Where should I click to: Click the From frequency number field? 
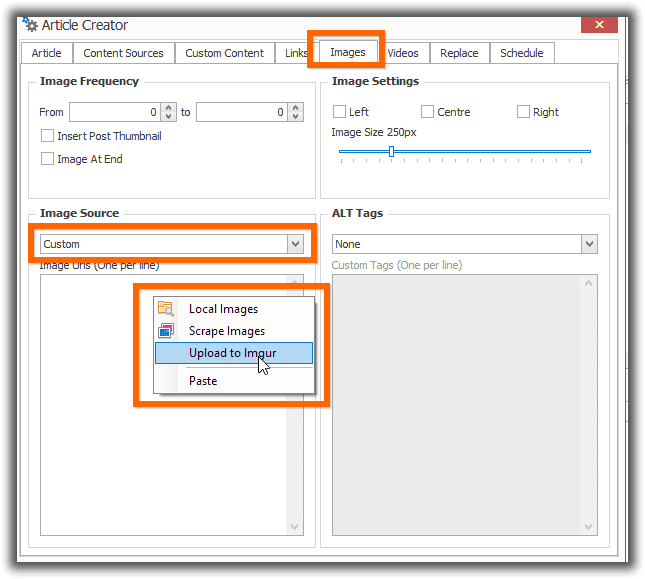[x=115, y=112]
